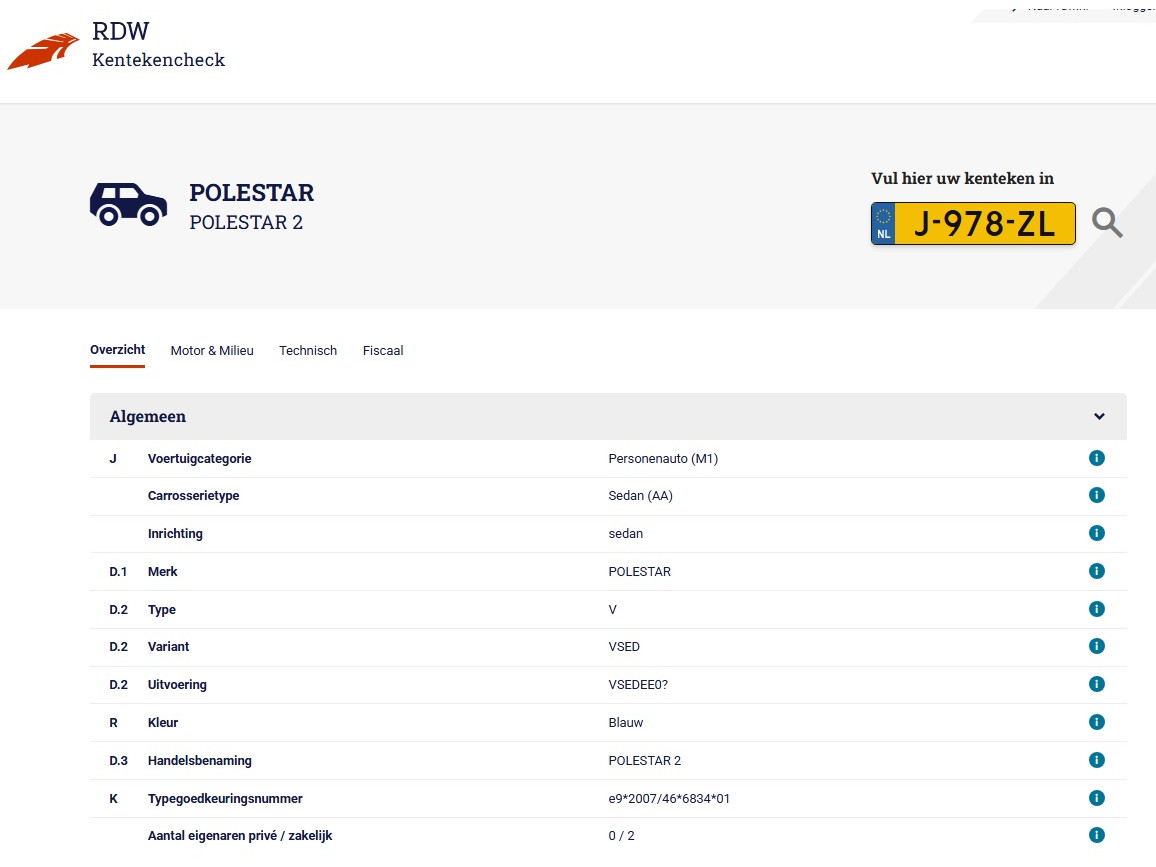Screen dimensions: 1156x867
Task: Click the RDW orange feather logo
Action: pyautogui.click(x=44, y=51)
